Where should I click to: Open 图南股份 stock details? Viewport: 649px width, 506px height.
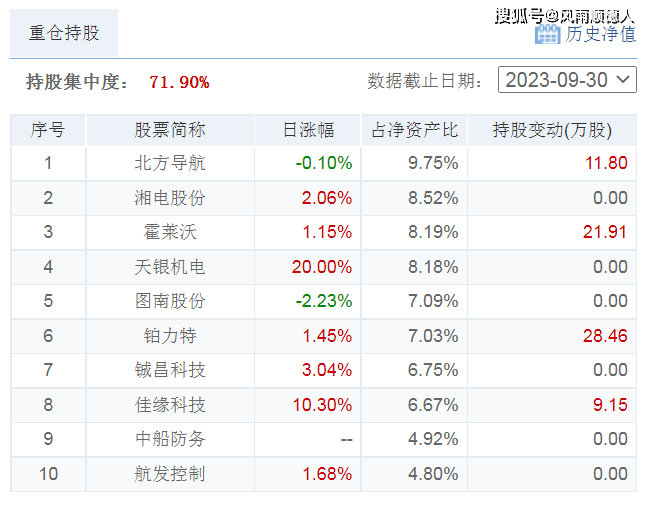170,301
